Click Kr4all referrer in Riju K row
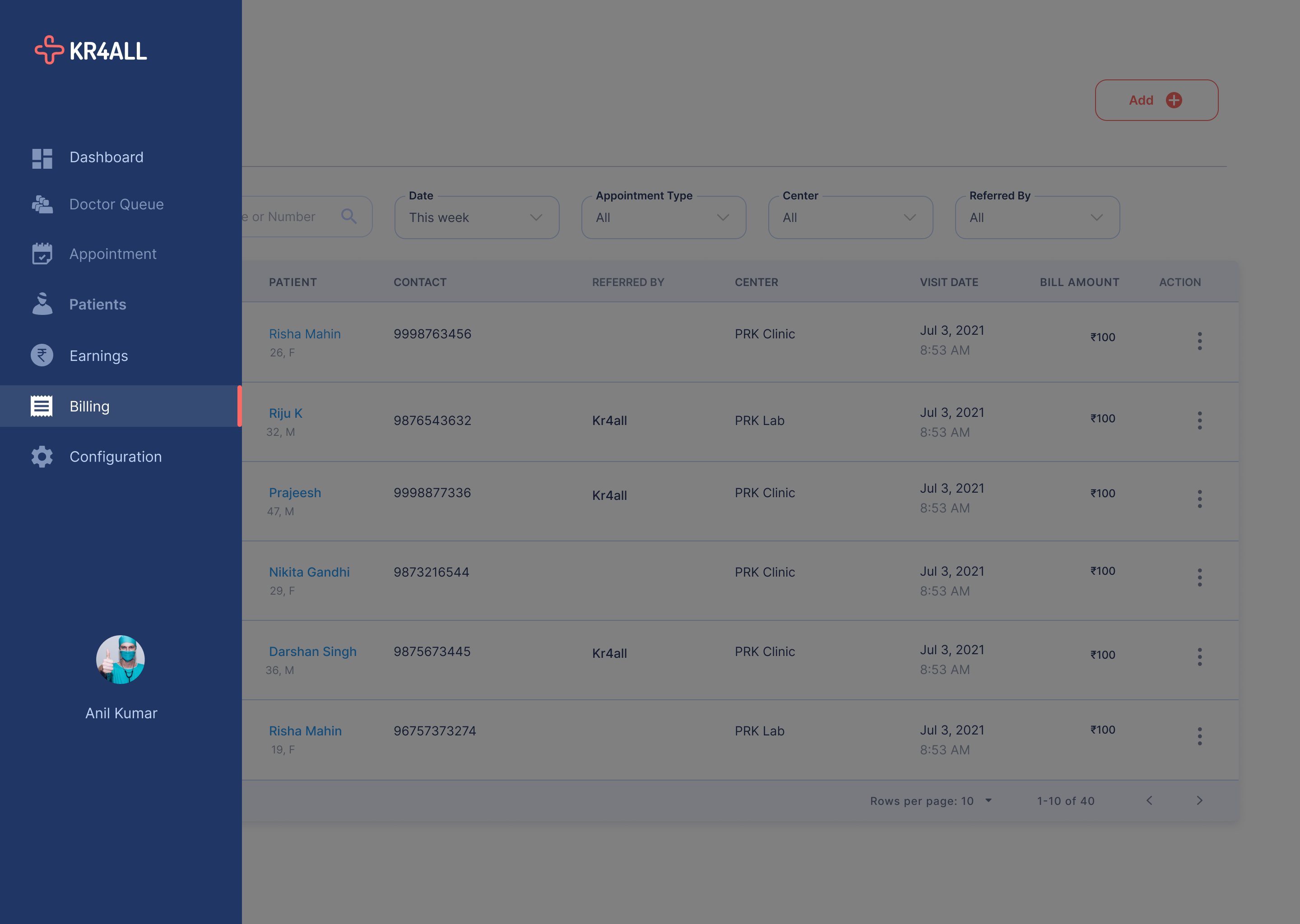Viewport: 1300px width, 924px height. coord(609,420)
